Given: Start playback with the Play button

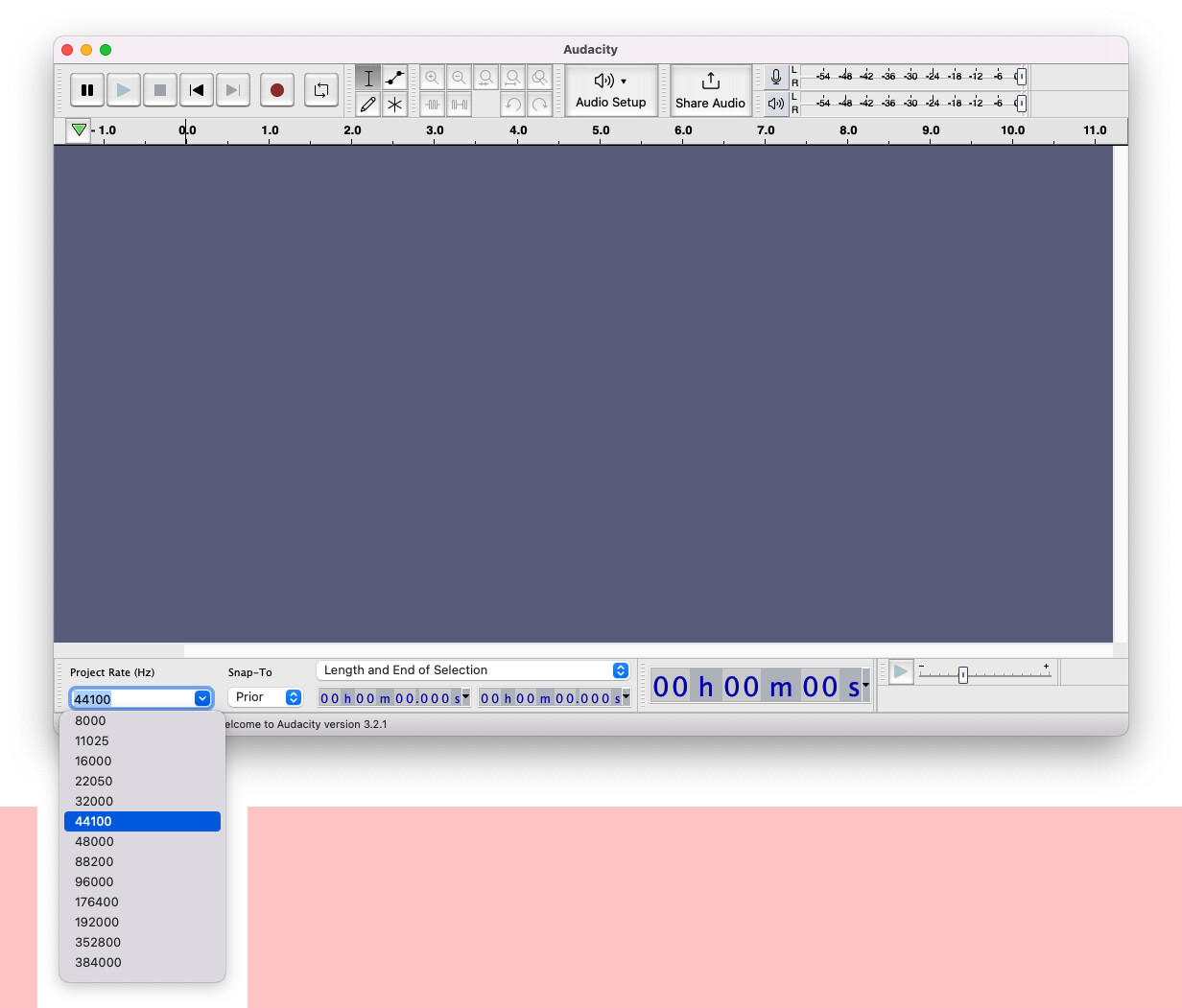Looking at the screenshot, I should click(124, 90).
